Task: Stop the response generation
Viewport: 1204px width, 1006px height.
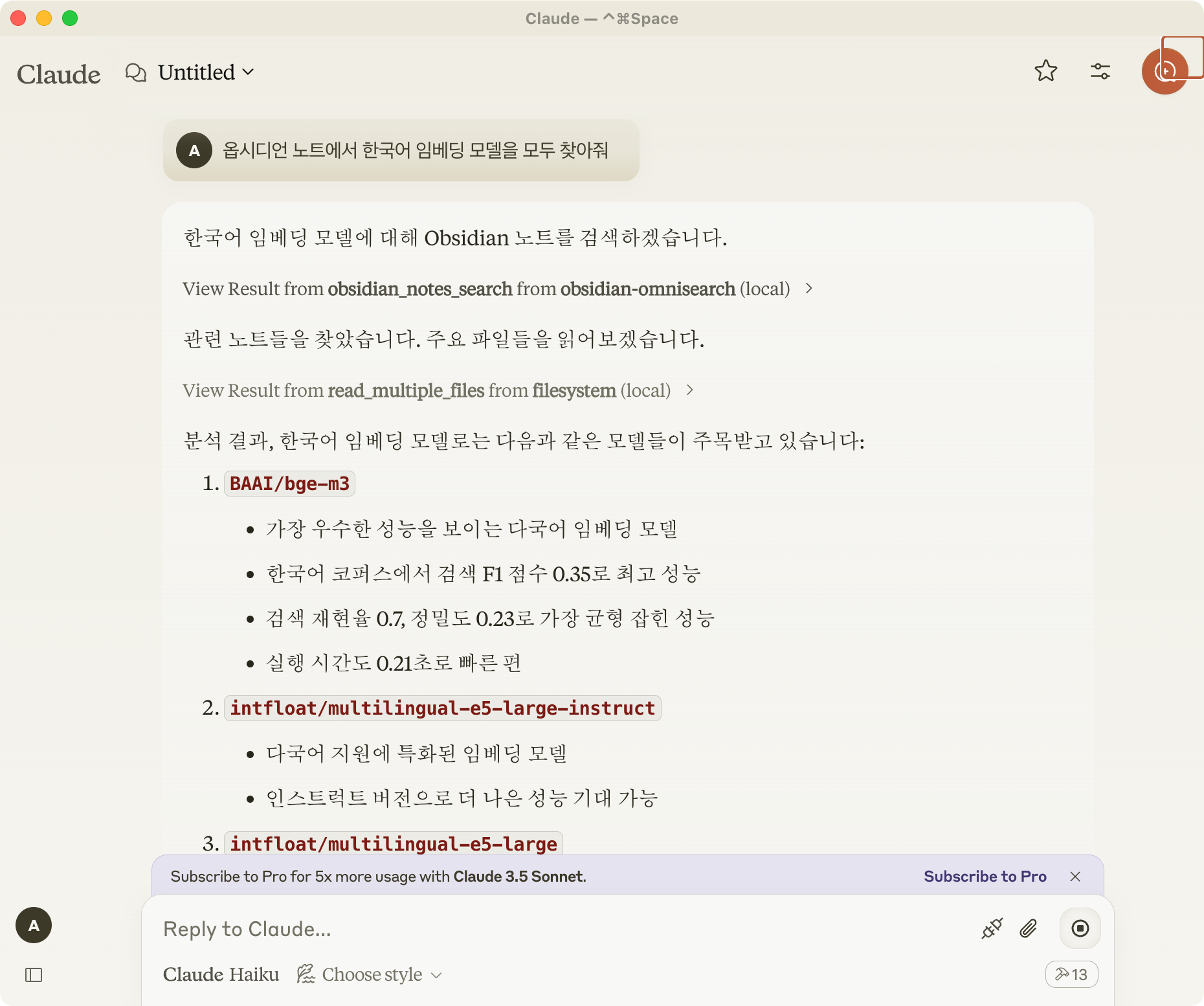Action: click(1080, 928)
